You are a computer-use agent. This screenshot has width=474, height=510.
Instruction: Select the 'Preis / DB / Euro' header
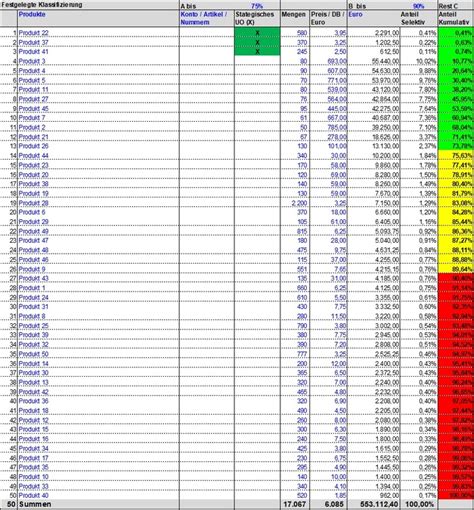pyautogui.click(x=328, y=18)
